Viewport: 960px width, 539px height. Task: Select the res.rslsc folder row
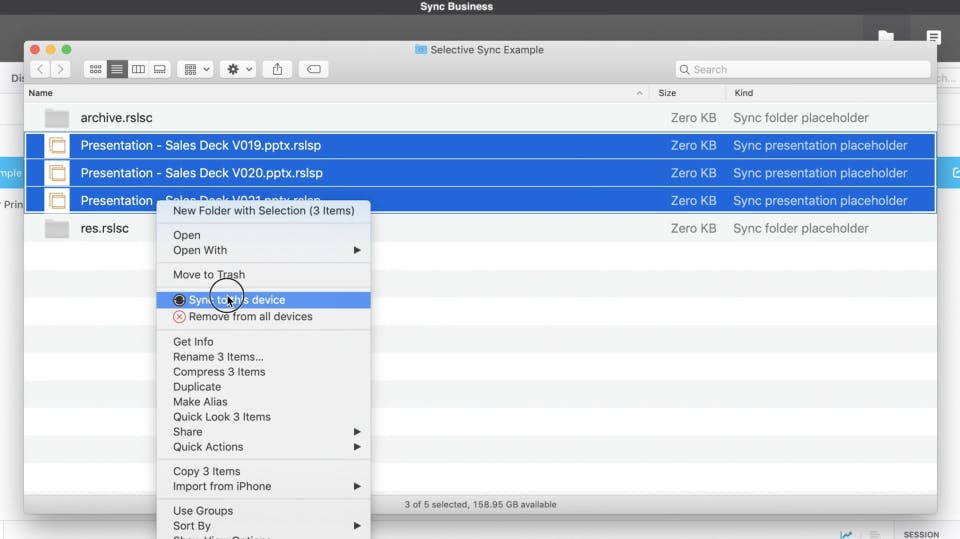[480, 228]
